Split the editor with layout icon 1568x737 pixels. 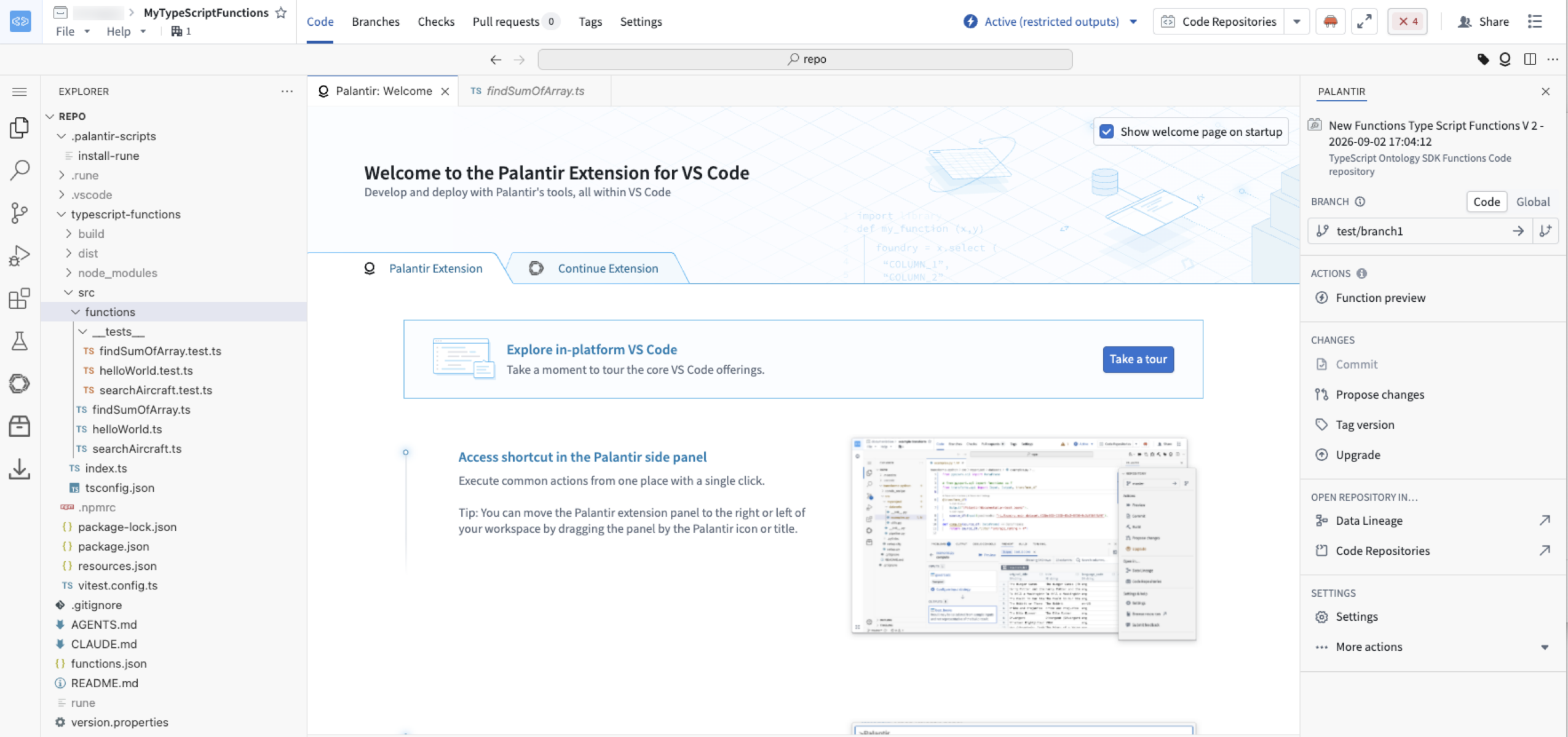1530,60
